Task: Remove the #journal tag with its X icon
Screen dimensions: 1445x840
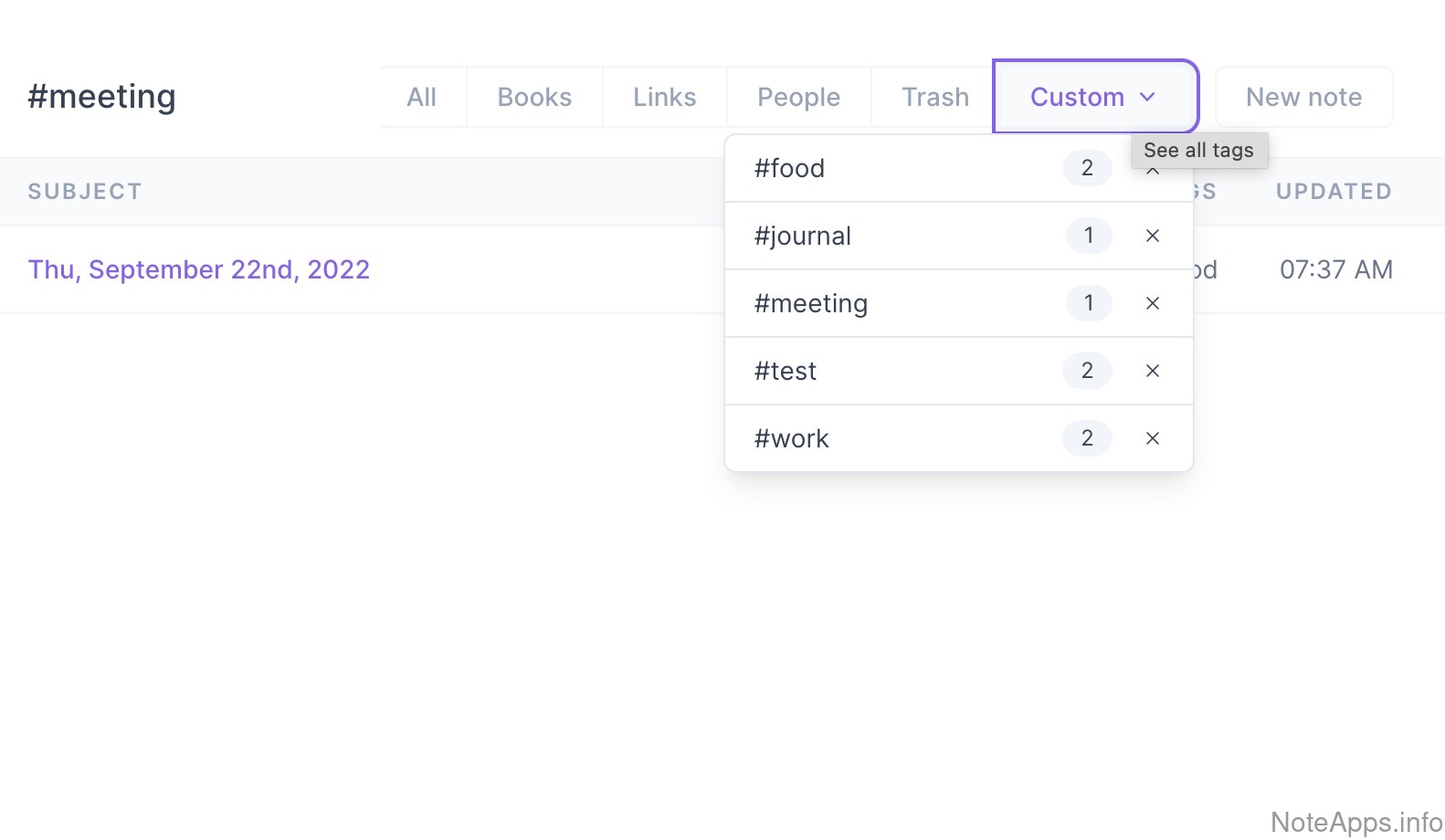Action: tap(1152, 236)
